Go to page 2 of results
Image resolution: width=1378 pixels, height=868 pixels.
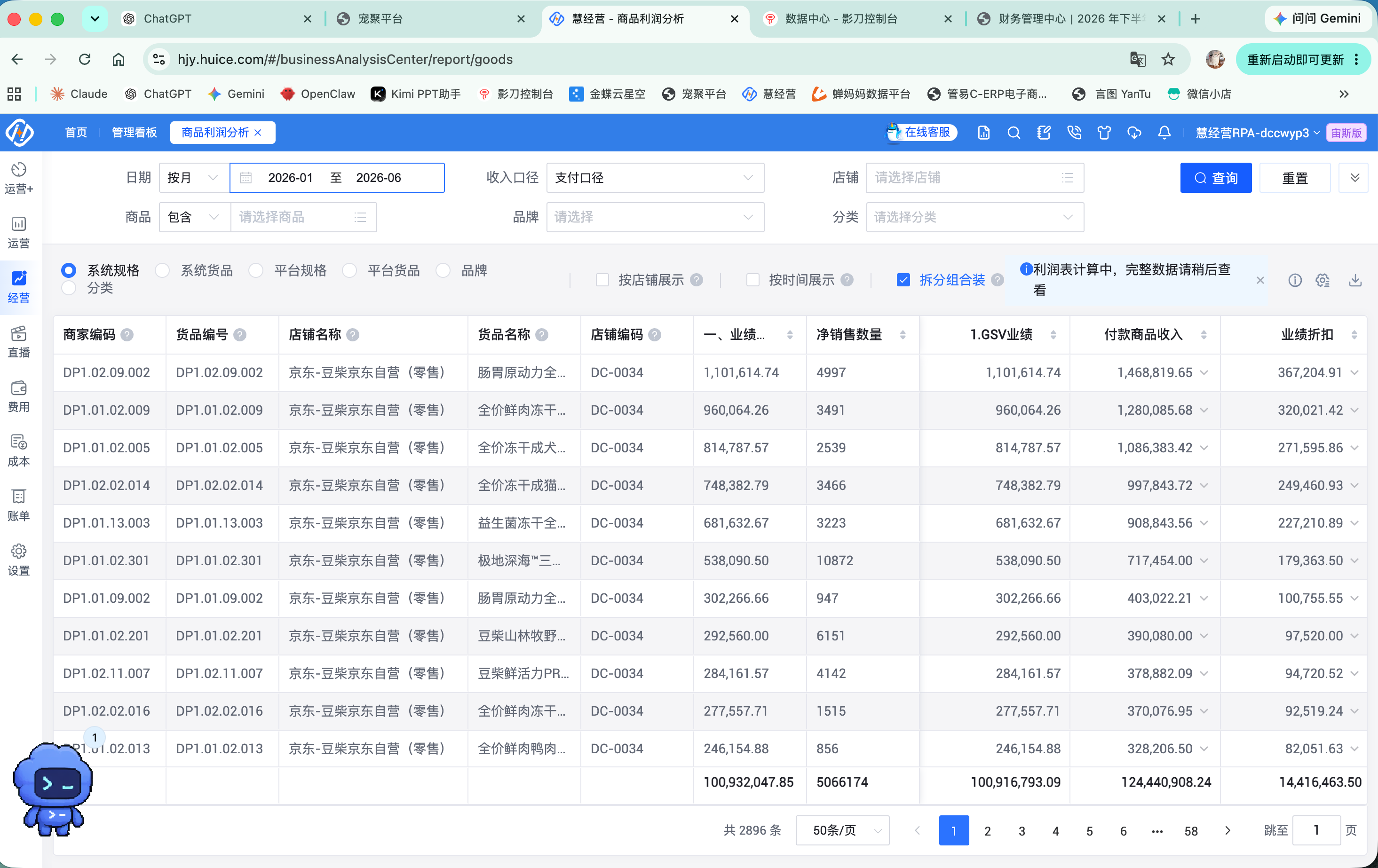(x=987, y=830)
